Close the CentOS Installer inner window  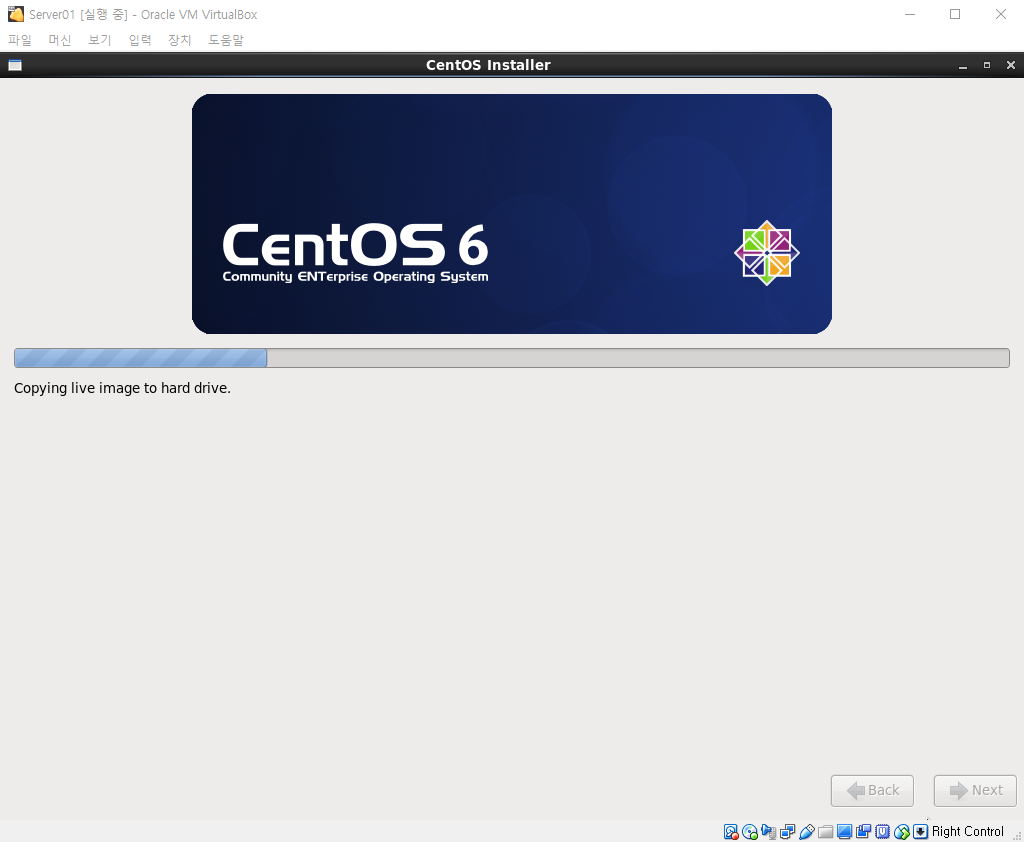(x=1011, y=65)
